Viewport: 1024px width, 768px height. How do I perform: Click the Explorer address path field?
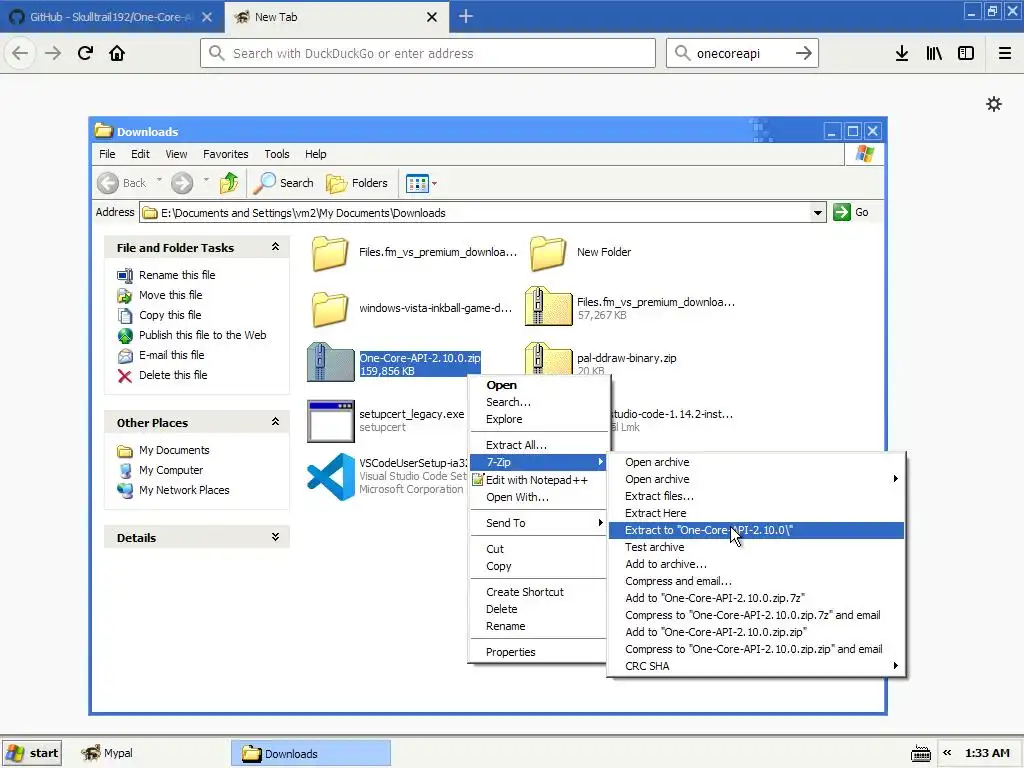[482, 213]
